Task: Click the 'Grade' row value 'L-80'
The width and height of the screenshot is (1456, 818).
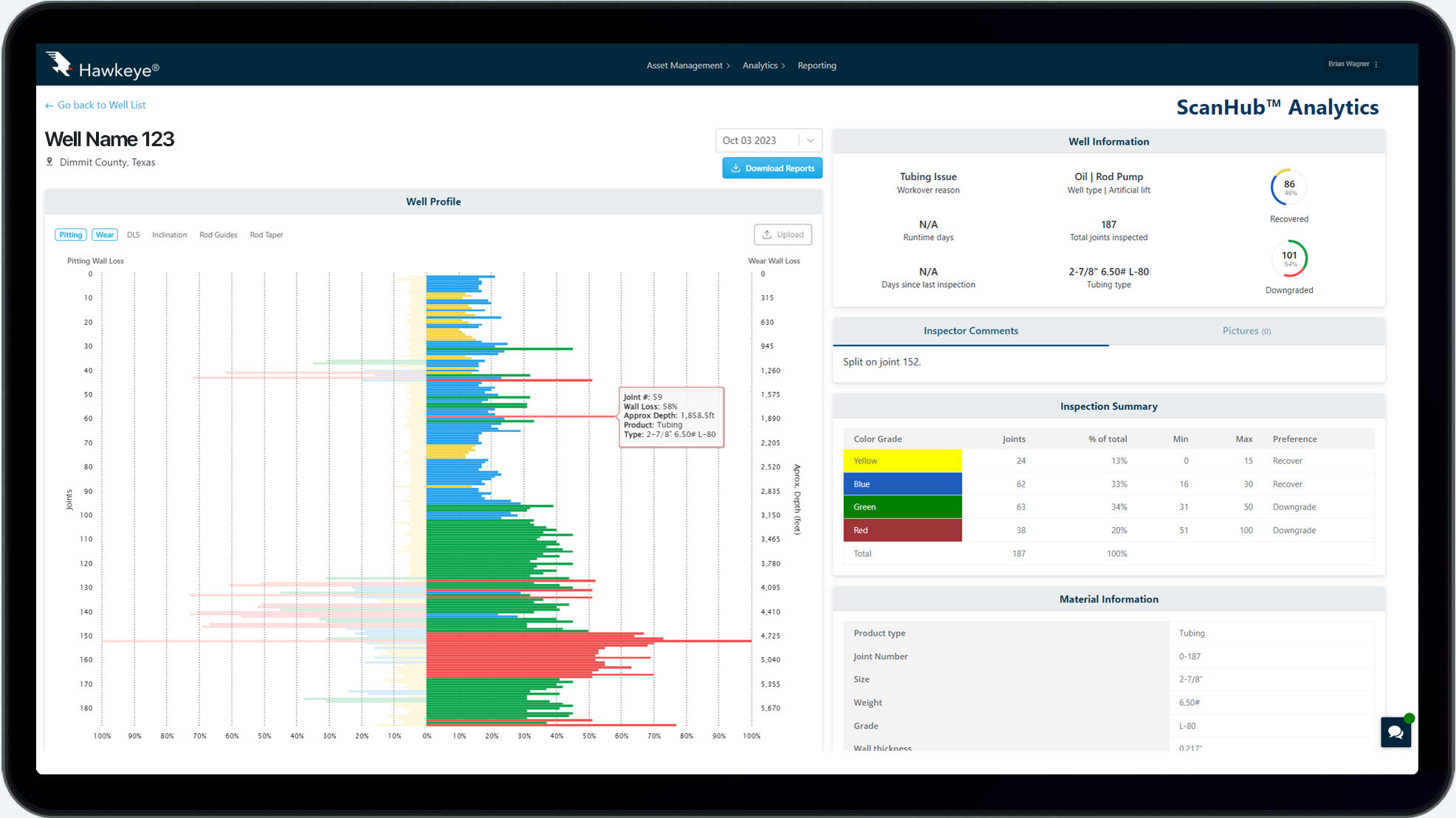Action: click(1187, 726)
